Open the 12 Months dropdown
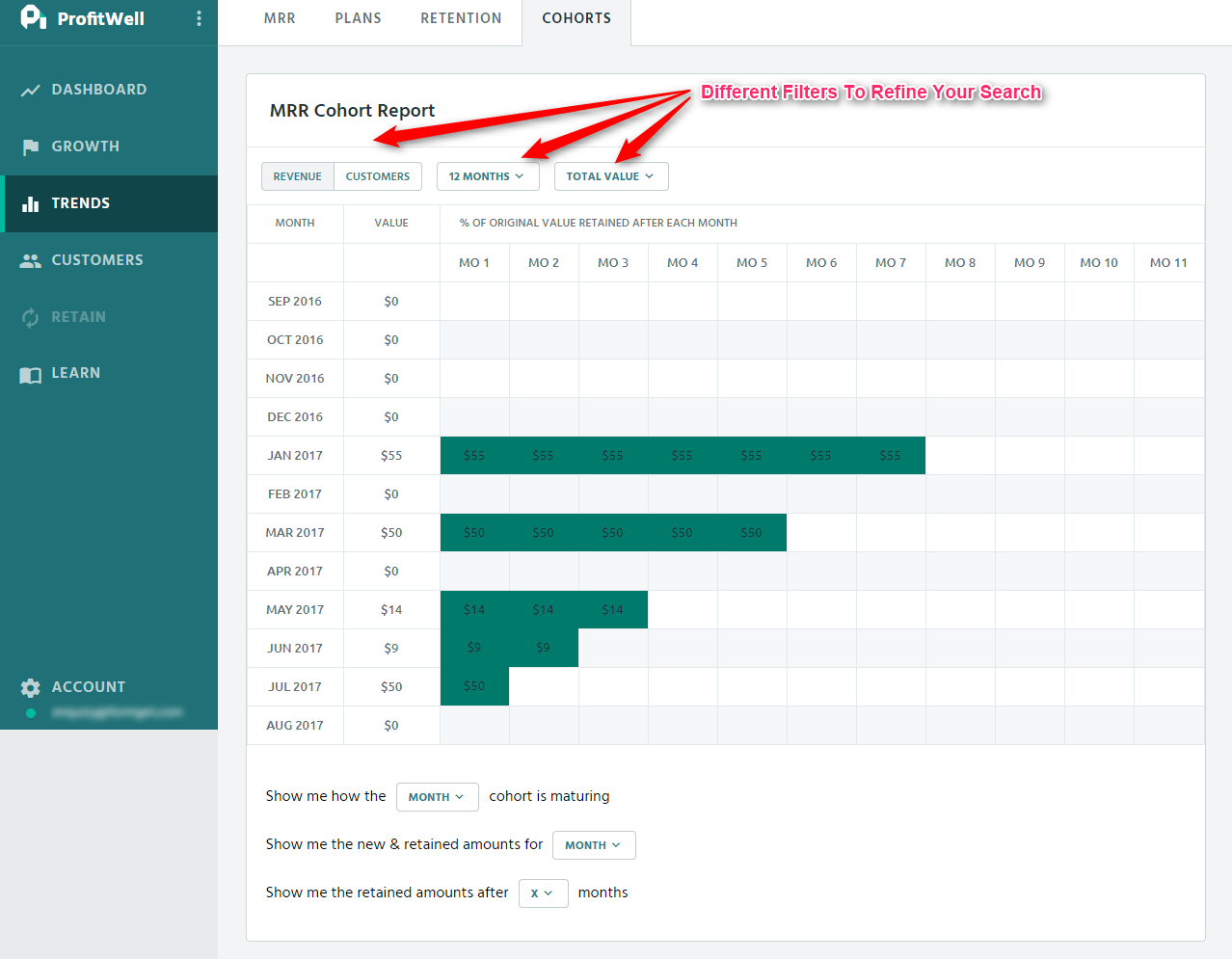Image resolution: width=1232 pixels, height=959 pixels. click(x=488, y=176)
